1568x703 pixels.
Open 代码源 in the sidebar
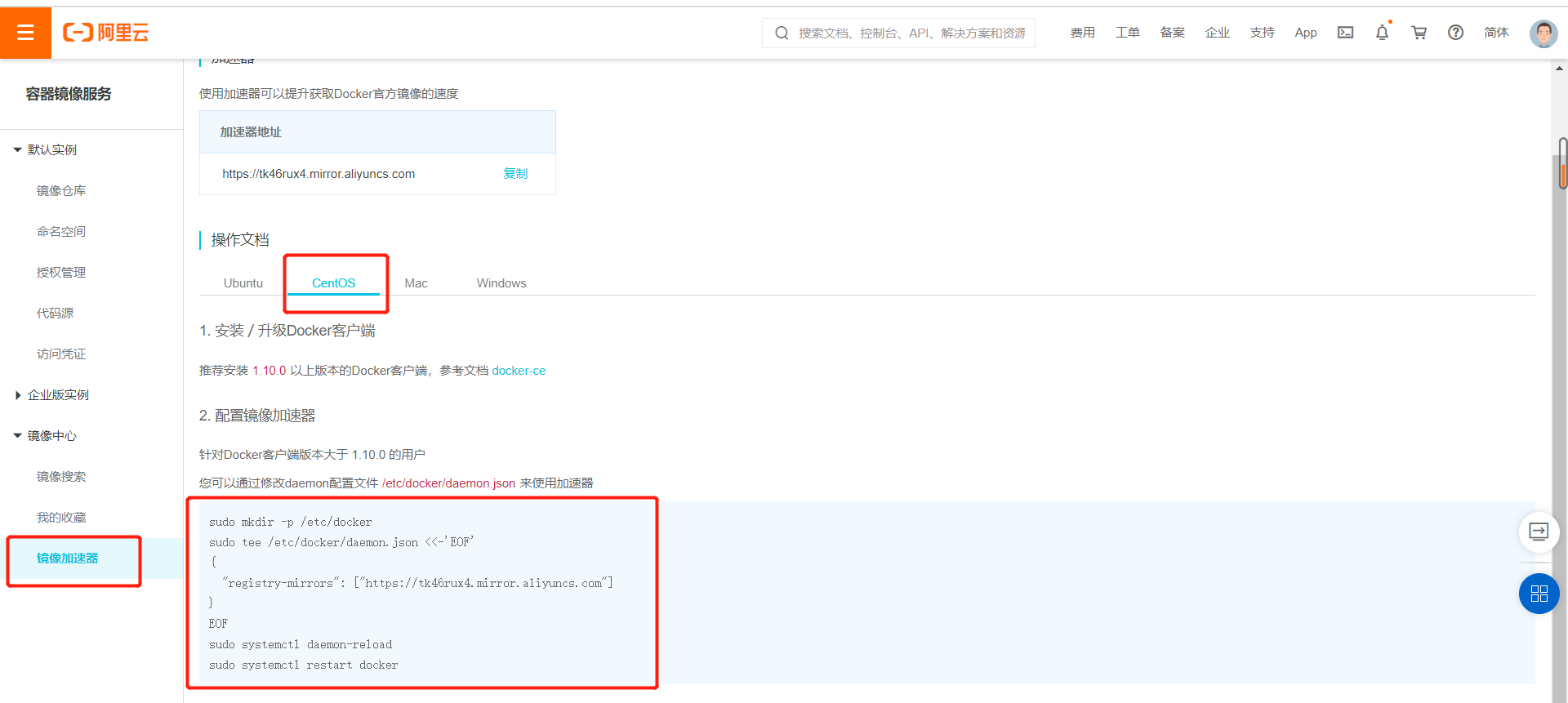tap(55, 313)
